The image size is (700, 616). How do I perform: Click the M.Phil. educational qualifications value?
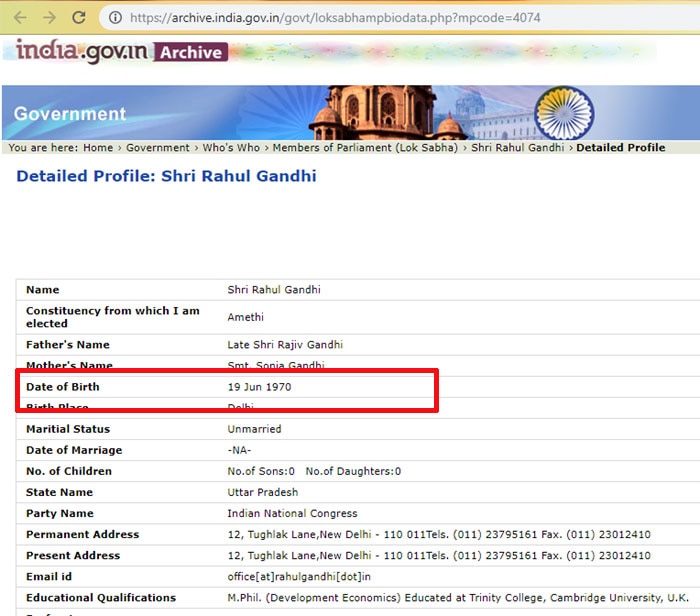pyautogui.click(x=458, y=598)
